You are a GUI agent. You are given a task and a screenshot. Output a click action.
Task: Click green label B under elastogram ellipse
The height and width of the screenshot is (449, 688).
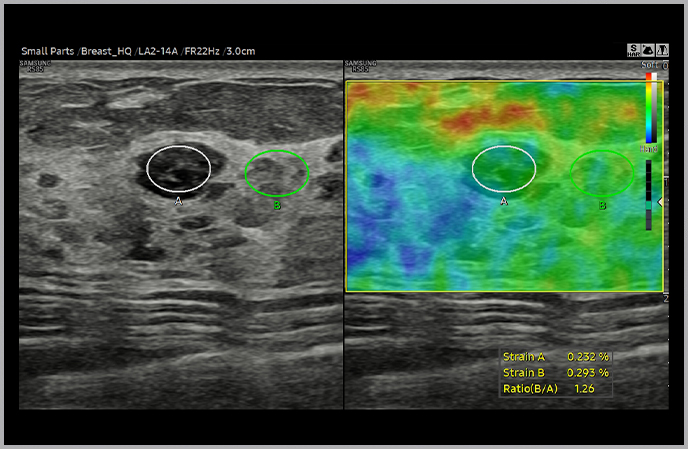coord(602,204)
